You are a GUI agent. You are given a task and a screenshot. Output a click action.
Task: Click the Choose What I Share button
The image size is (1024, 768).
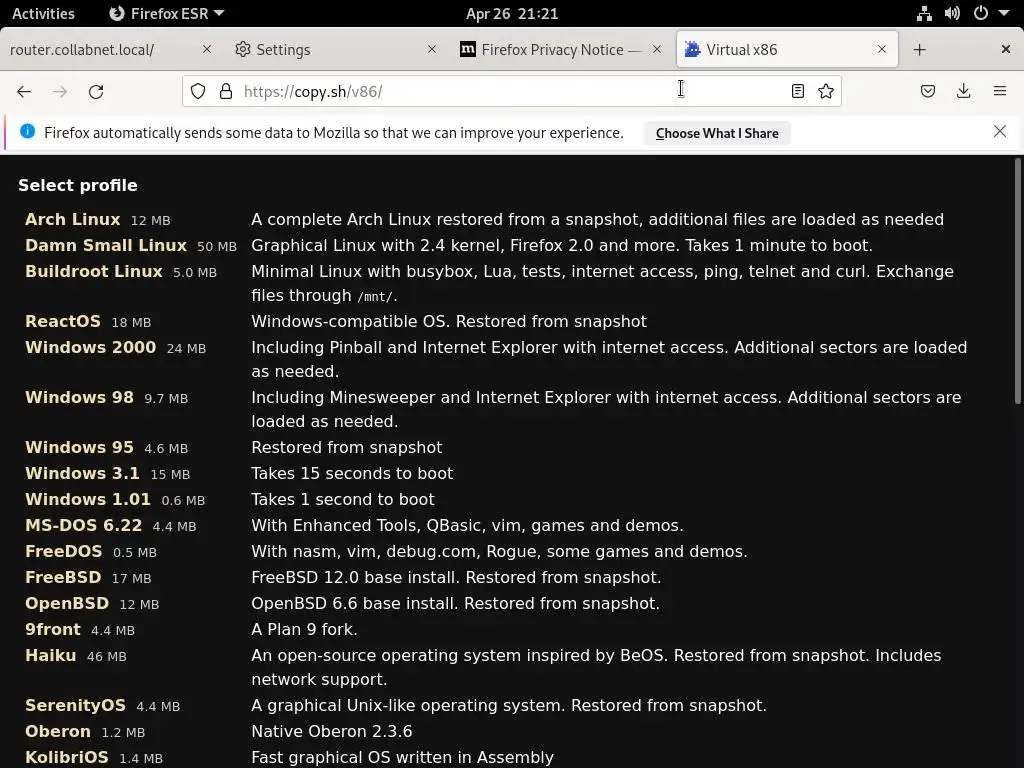tap(717, 133)
